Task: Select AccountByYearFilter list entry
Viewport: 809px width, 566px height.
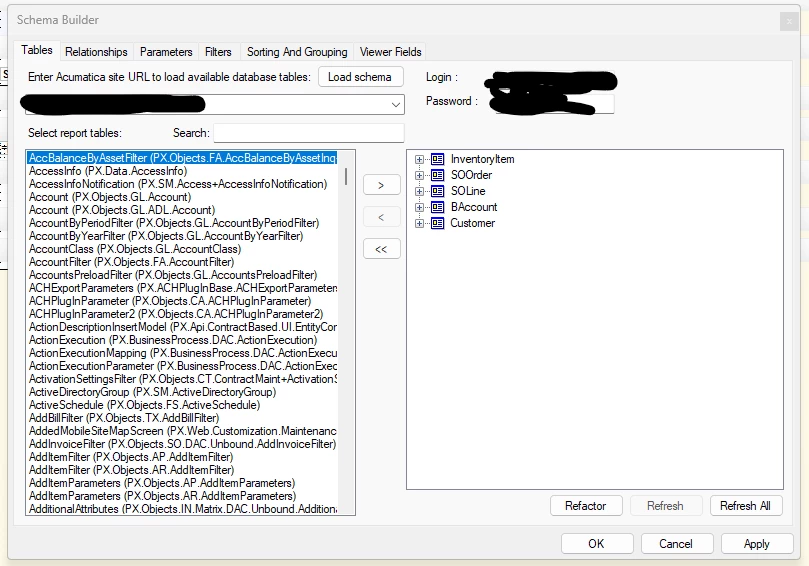Action: coord(183,236)
